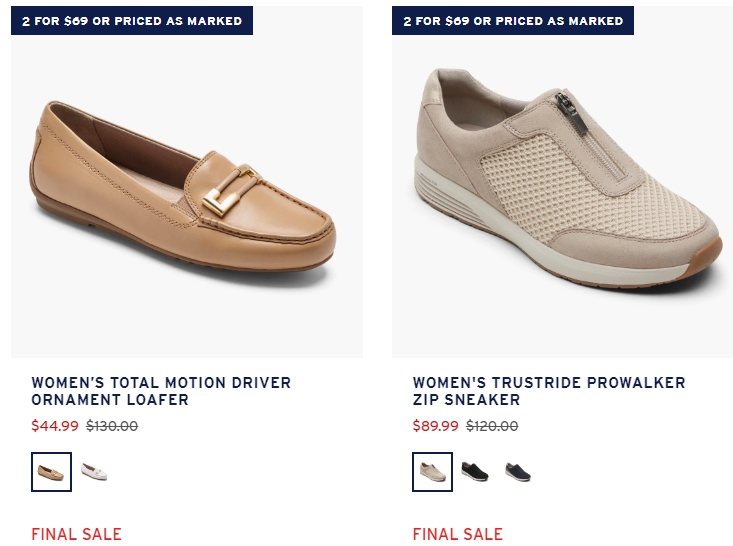The width and height of the screenshot is (733, 546).
Task: Select the beige sneaker color swatch
Action: point(432,472)
